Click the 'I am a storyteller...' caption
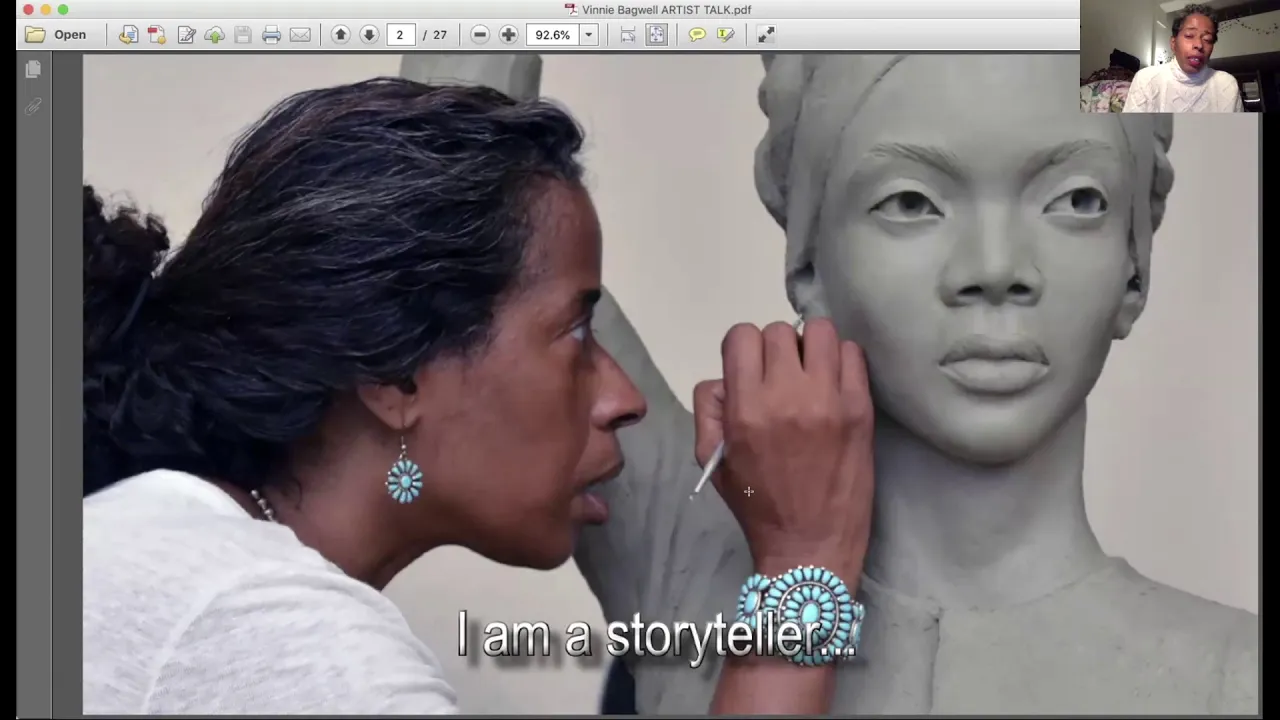The width and height of the screenshot is (1280, 720). [657, 634]
